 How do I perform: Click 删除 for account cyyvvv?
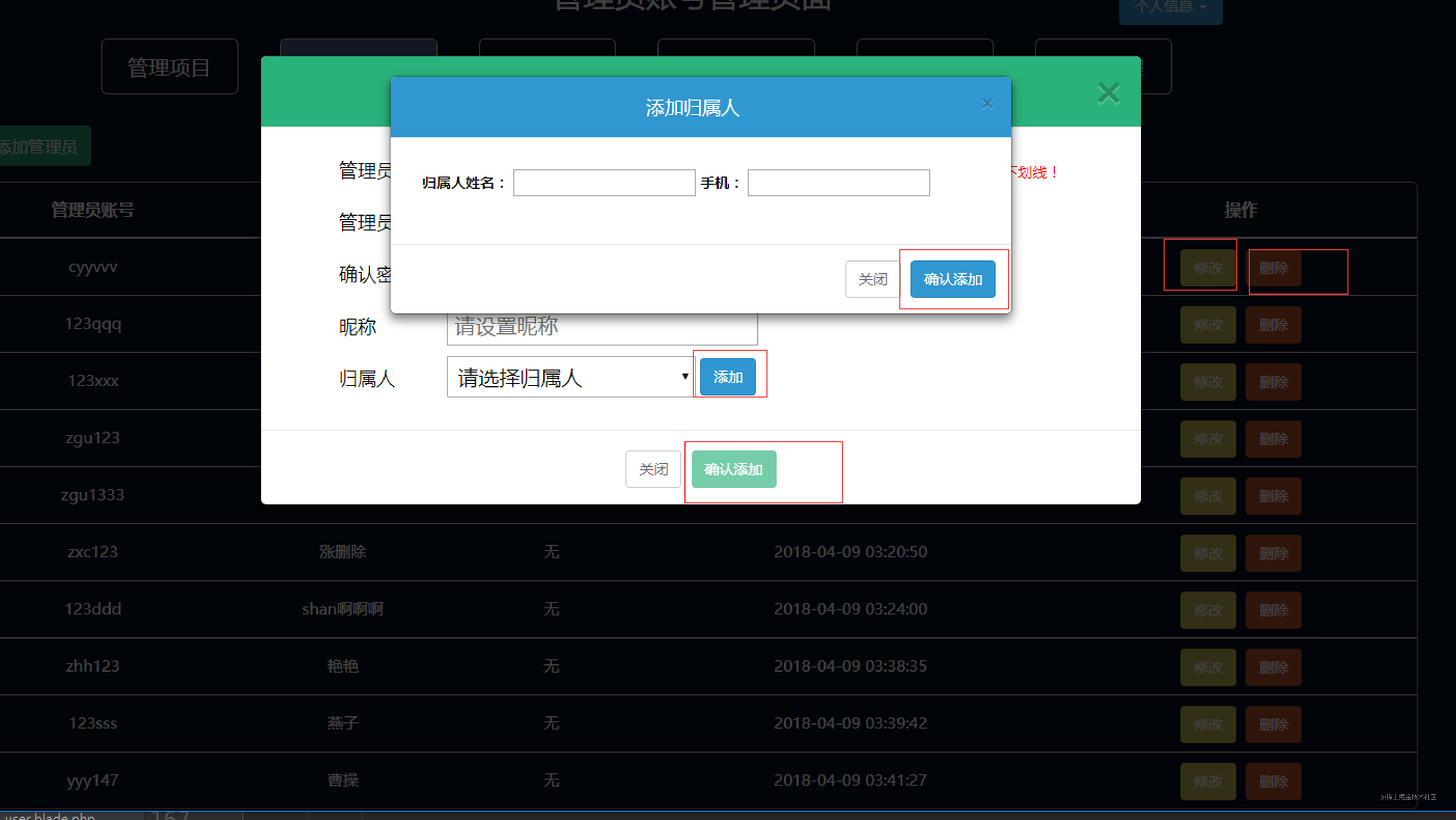click(x=1274, y=268)
